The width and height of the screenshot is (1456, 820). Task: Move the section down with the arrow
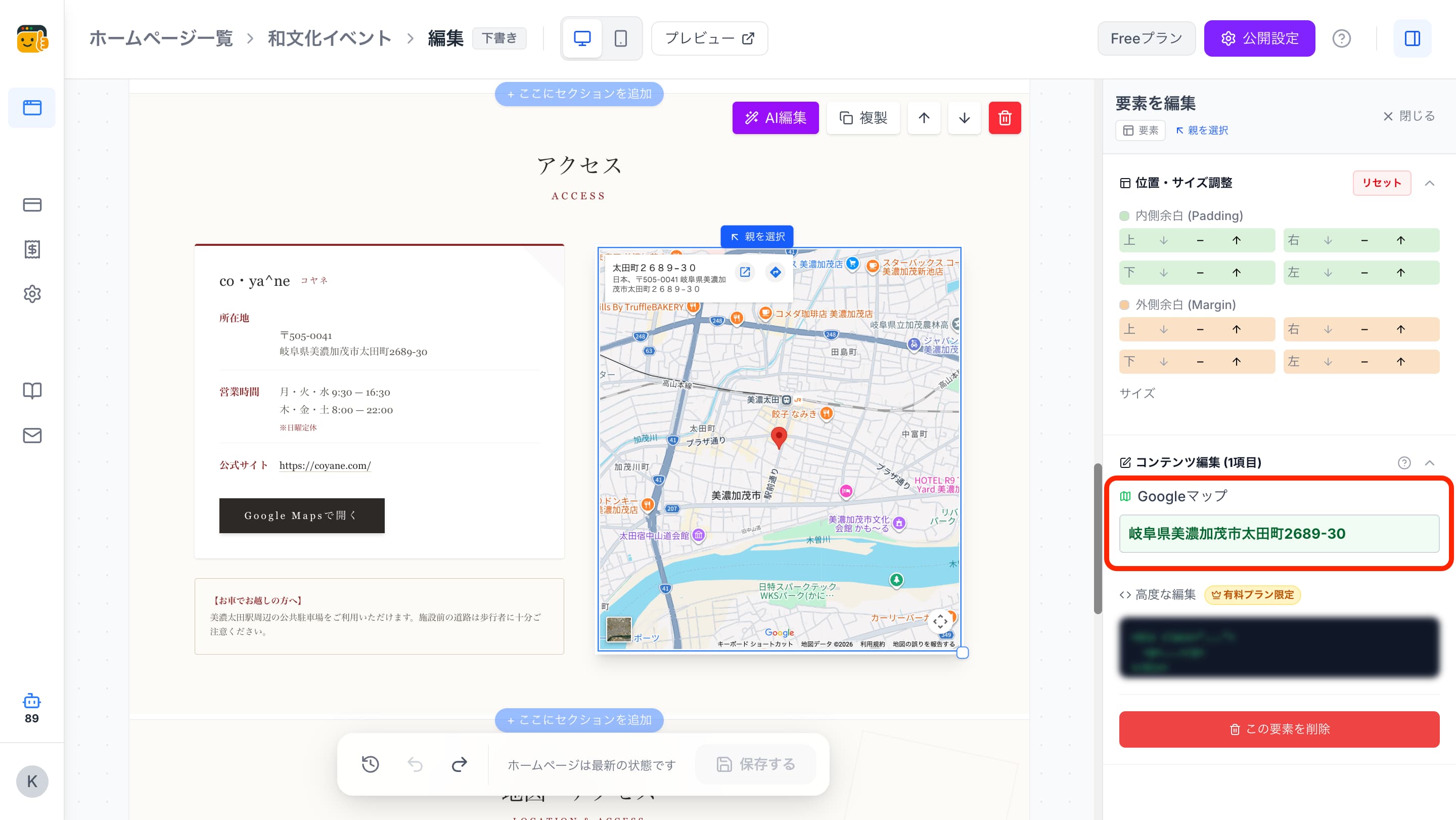(964, 118)
